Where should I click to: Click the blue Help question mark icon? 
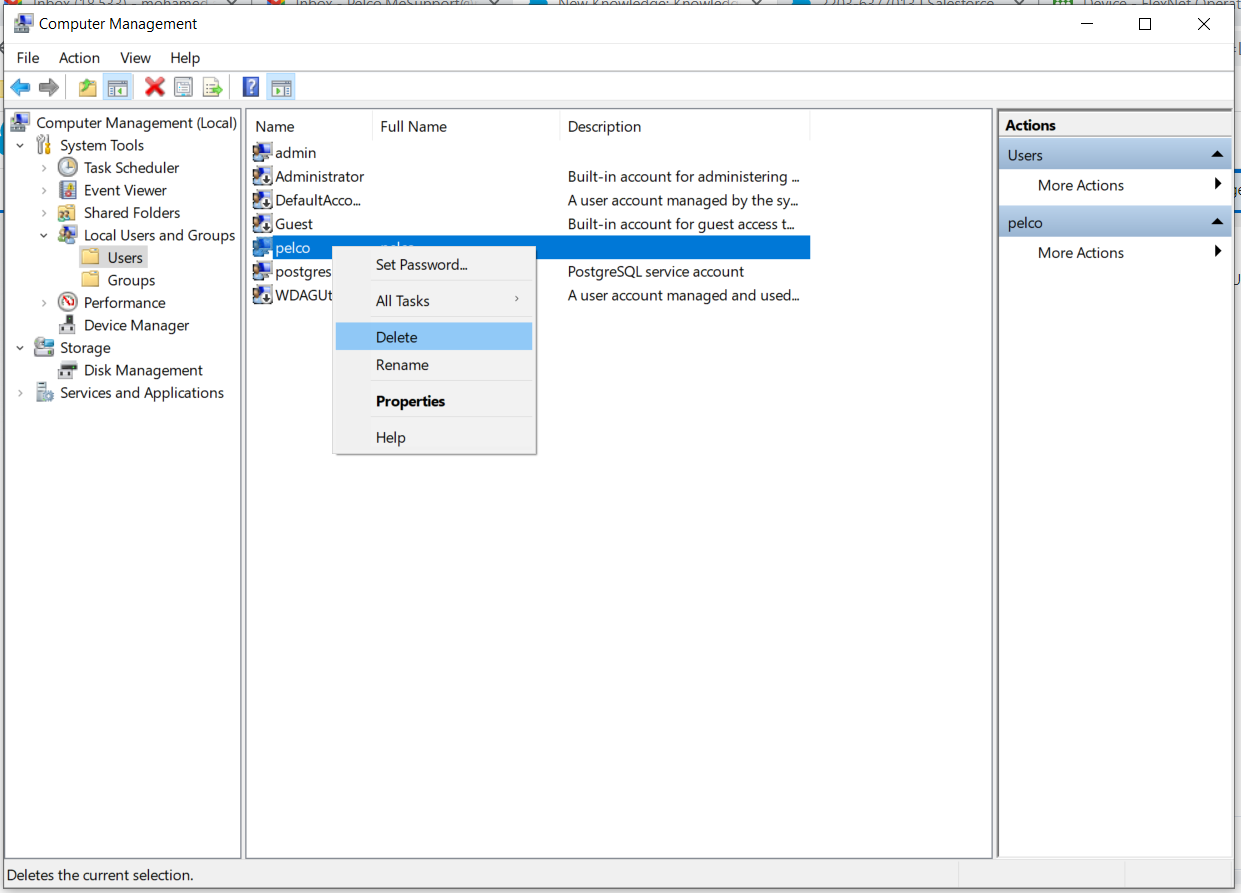pyautogui.click(x=250, y=87)
